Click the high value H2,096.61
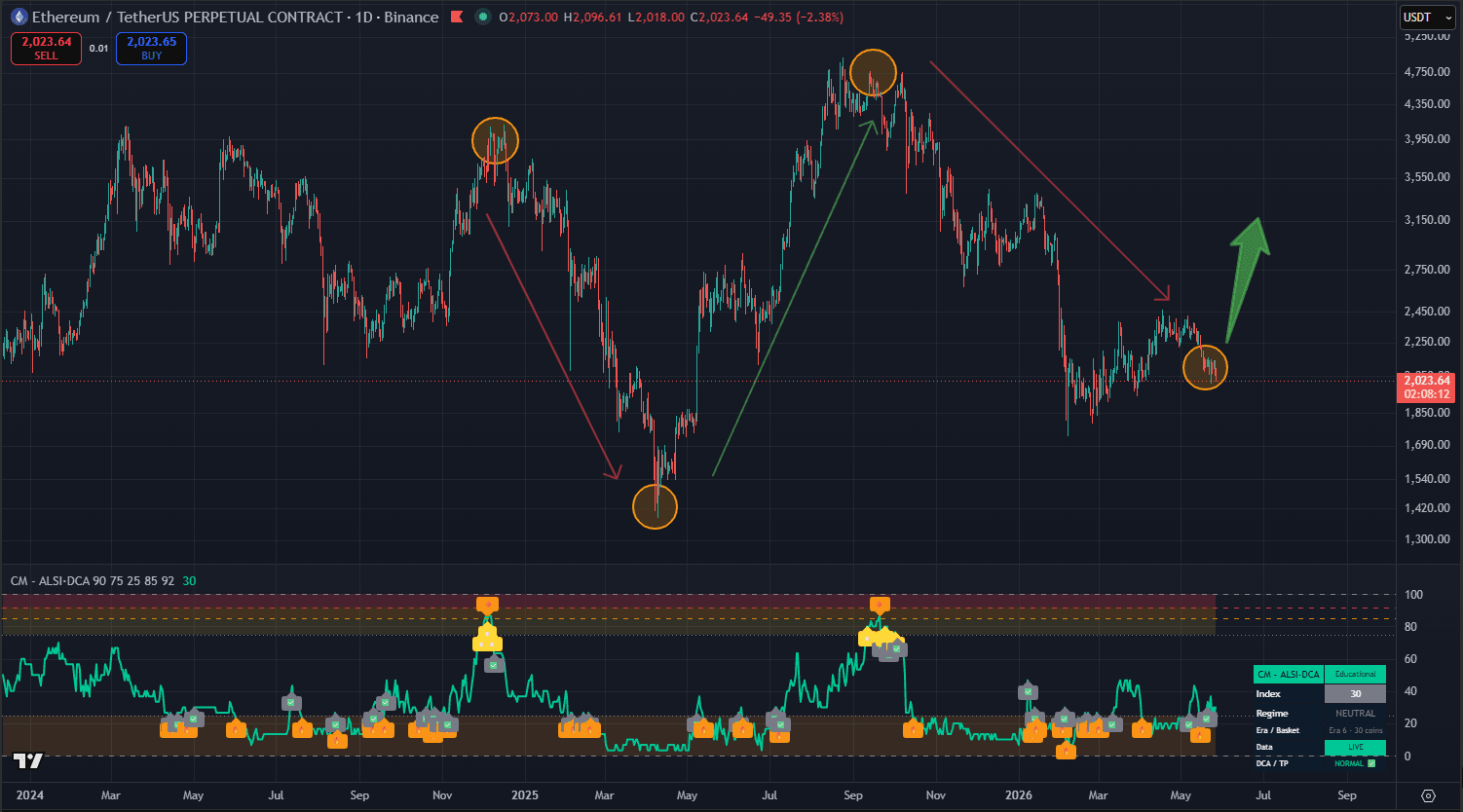Screen dimensions: 1463x812 point(592,18)
